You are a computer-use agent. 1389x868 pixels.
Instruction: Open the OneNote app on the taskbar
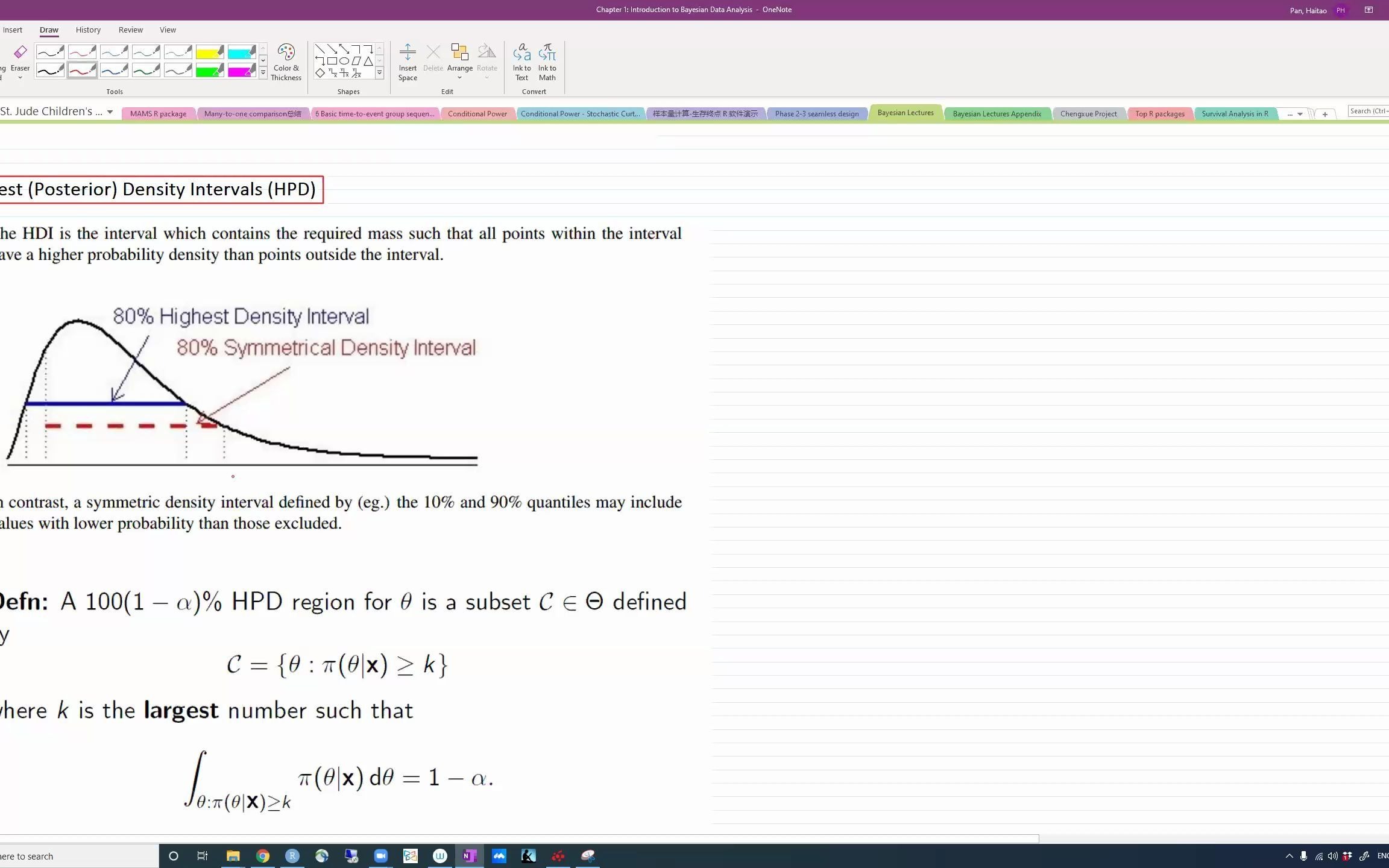pyautogui.click(x=470, y=855)
